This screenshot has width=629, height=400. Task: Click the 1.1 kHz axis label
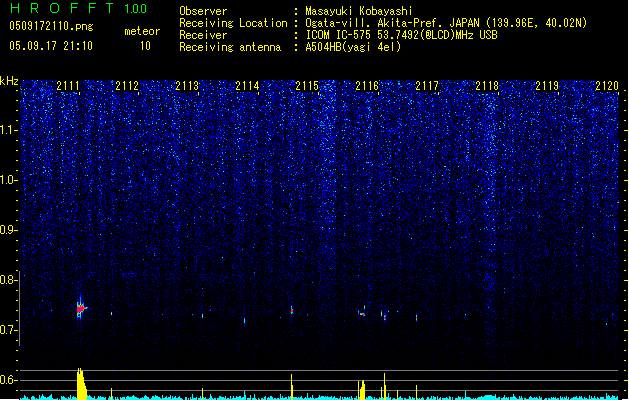click(x=8, y=130)
